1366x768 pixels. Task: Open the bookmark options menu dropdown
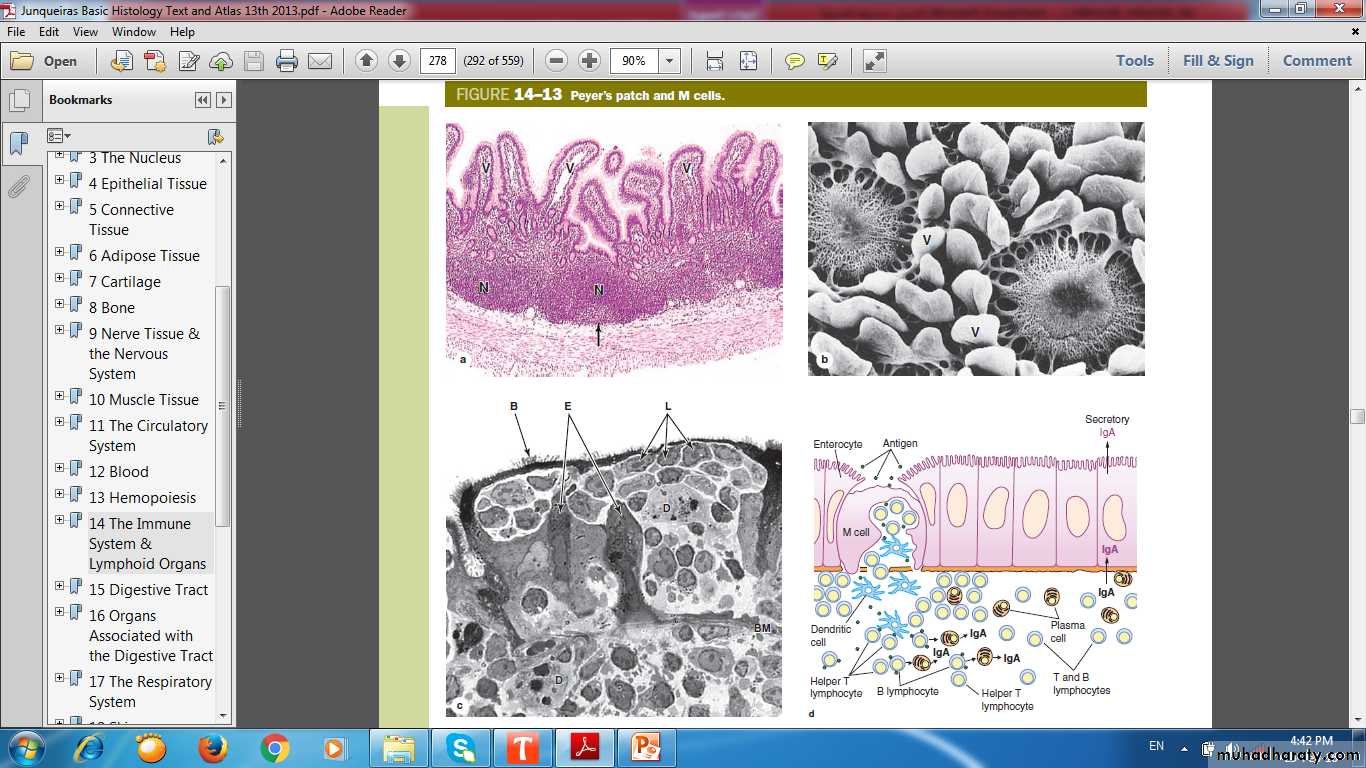click(x=59, y=136)
